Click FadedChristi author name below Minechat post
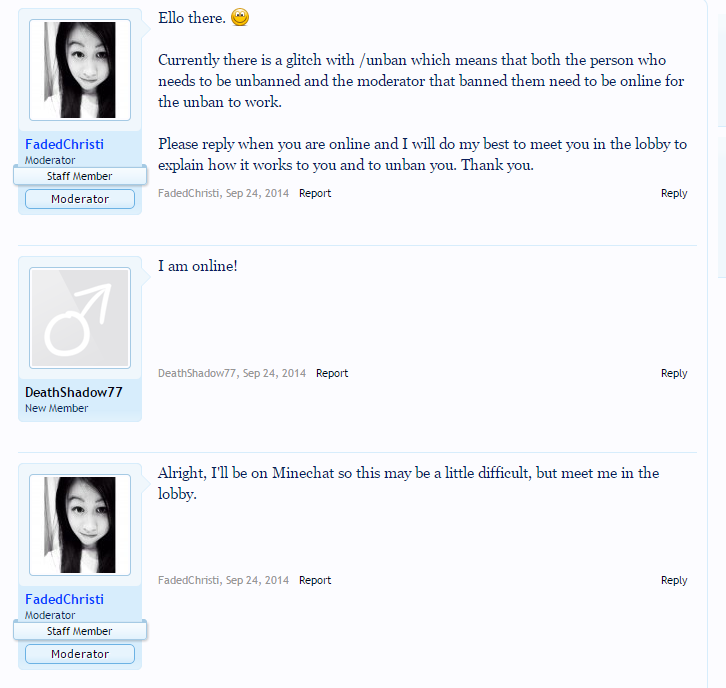Image resolution: width=726 pixels, height=688 pixels. pyautogui.click(x=188, y=580)
